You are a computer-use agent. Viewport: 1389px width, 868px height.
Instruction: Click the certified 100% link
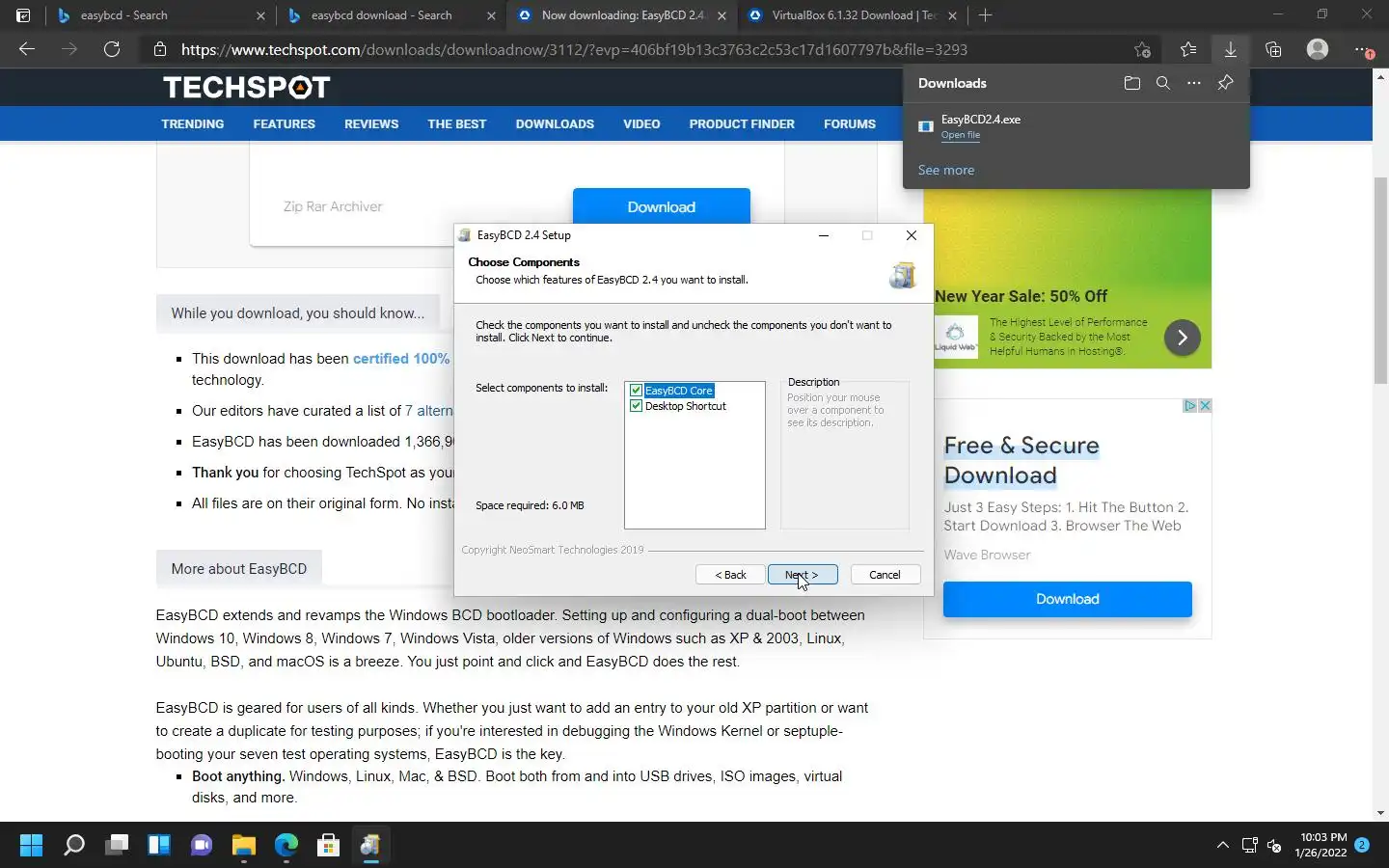(x=401, y=359)
